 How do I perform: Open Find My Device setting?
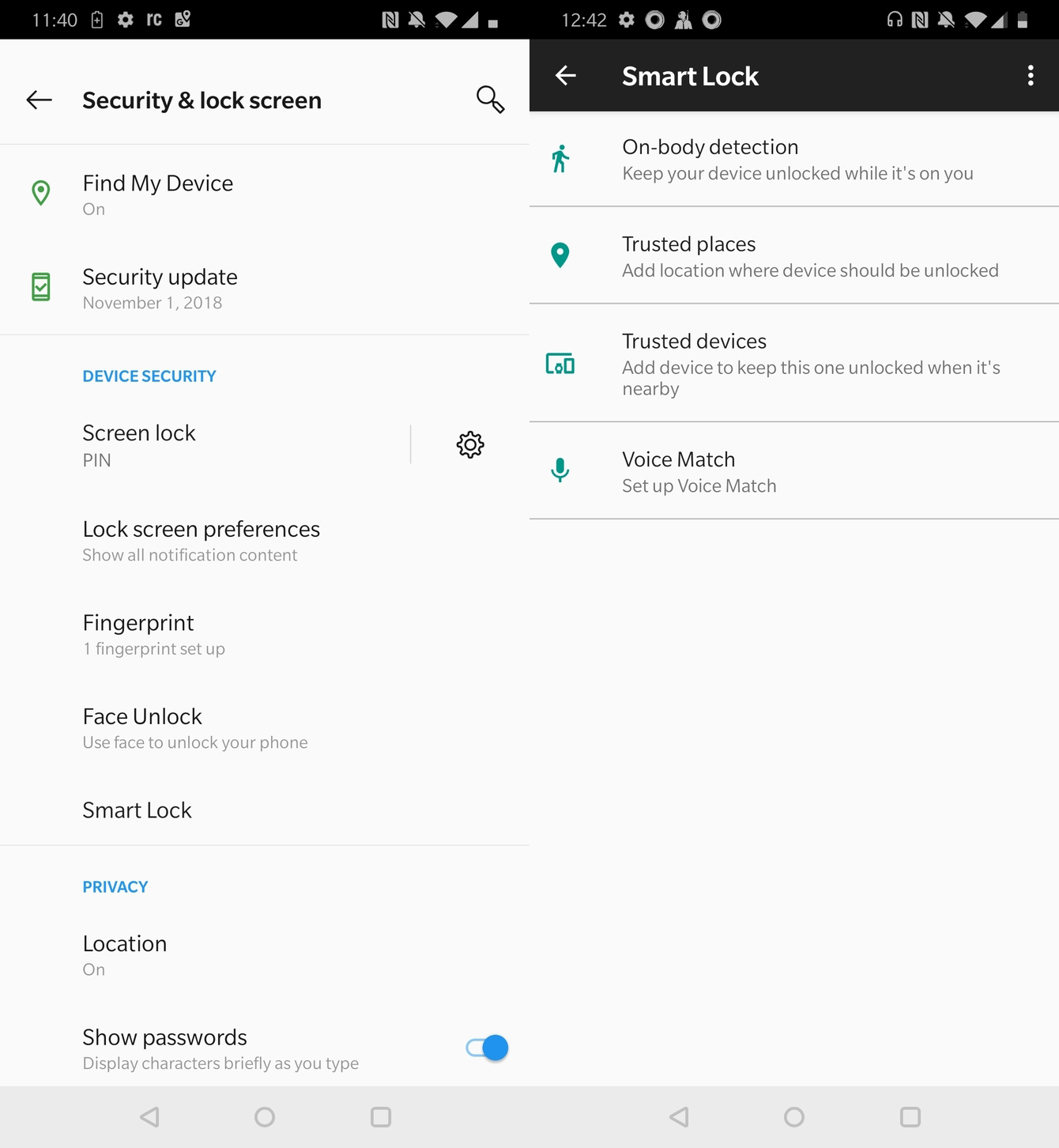pyautogui.click(x=158, y=194)
